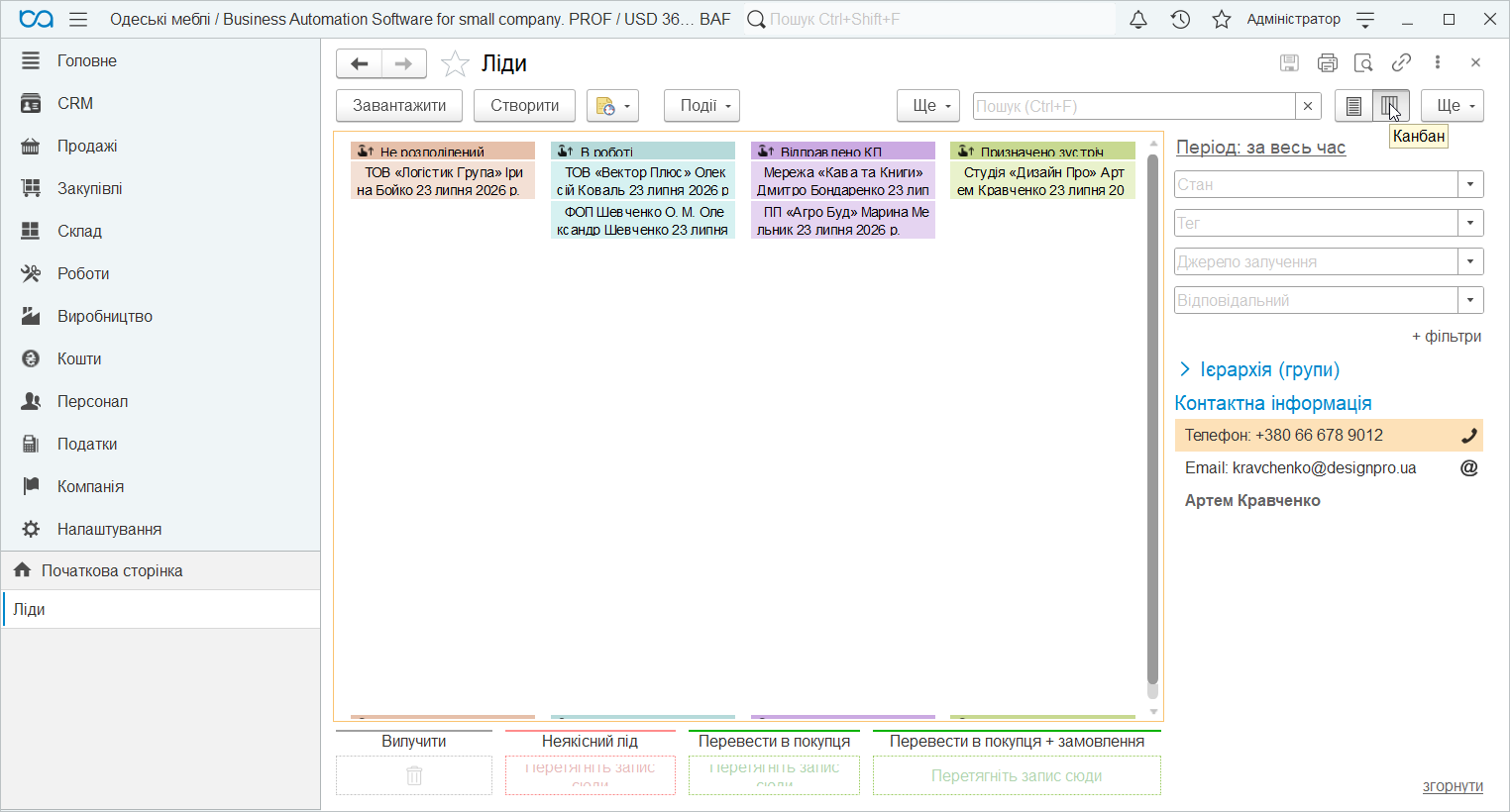The width and height of the screenshot is (1510, 812).
Task: Click the save diskette icon
Action: pos(1289,63)
